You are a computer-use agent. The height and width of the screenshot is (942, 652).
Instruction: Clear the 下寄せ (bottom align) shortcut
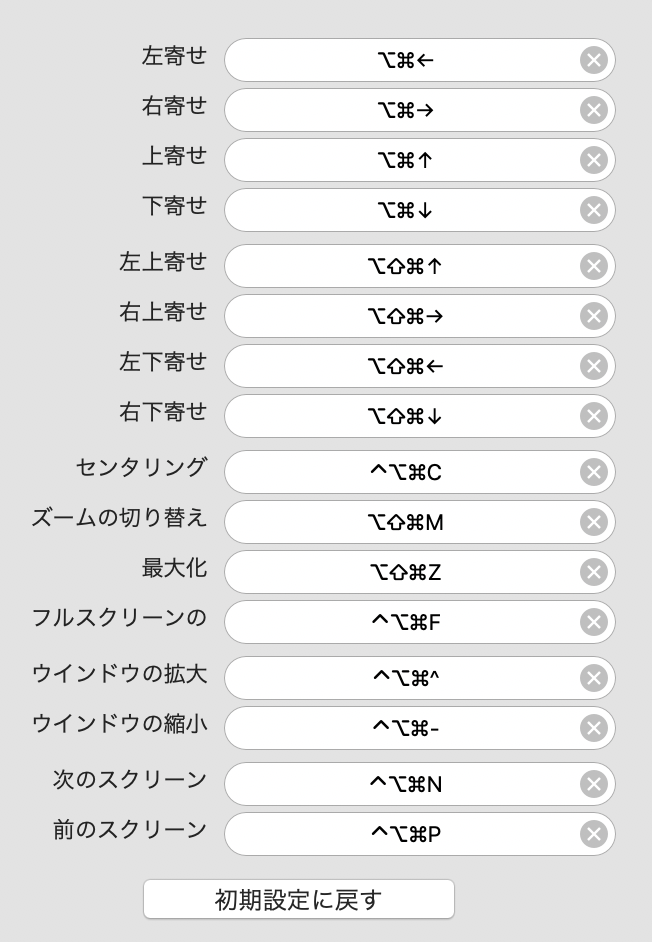pos(594,210)
